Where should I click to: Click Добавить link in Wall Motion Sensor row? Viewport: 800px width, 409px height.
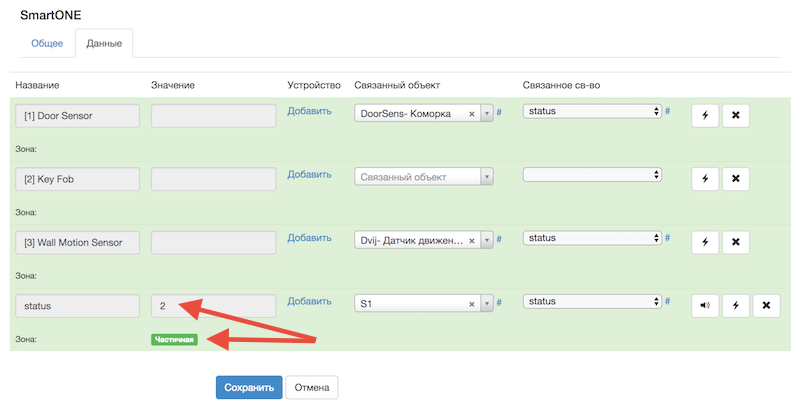(309, 238)
